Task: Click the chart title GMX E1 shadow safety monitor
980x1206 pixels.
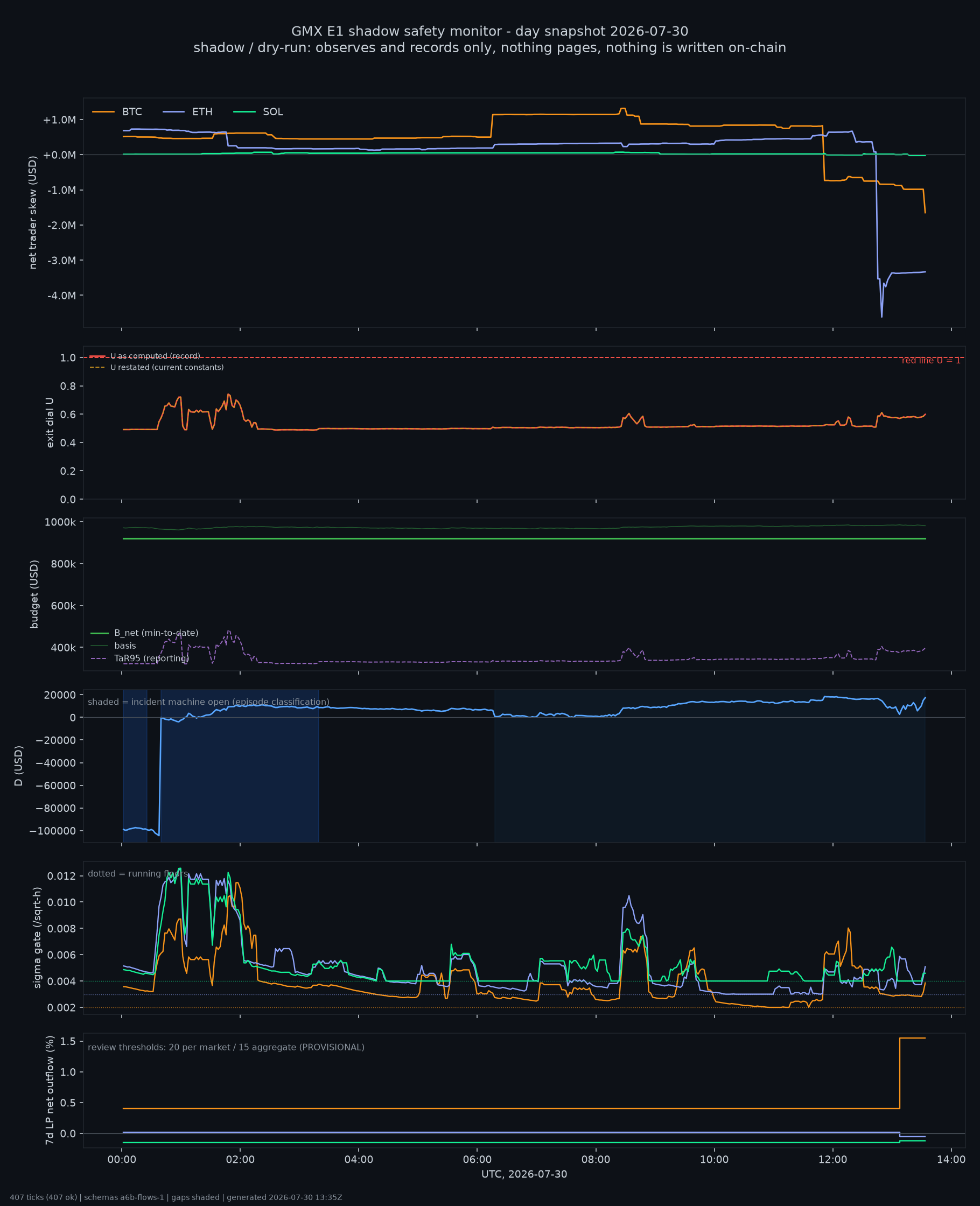Action: coord(490,31)
